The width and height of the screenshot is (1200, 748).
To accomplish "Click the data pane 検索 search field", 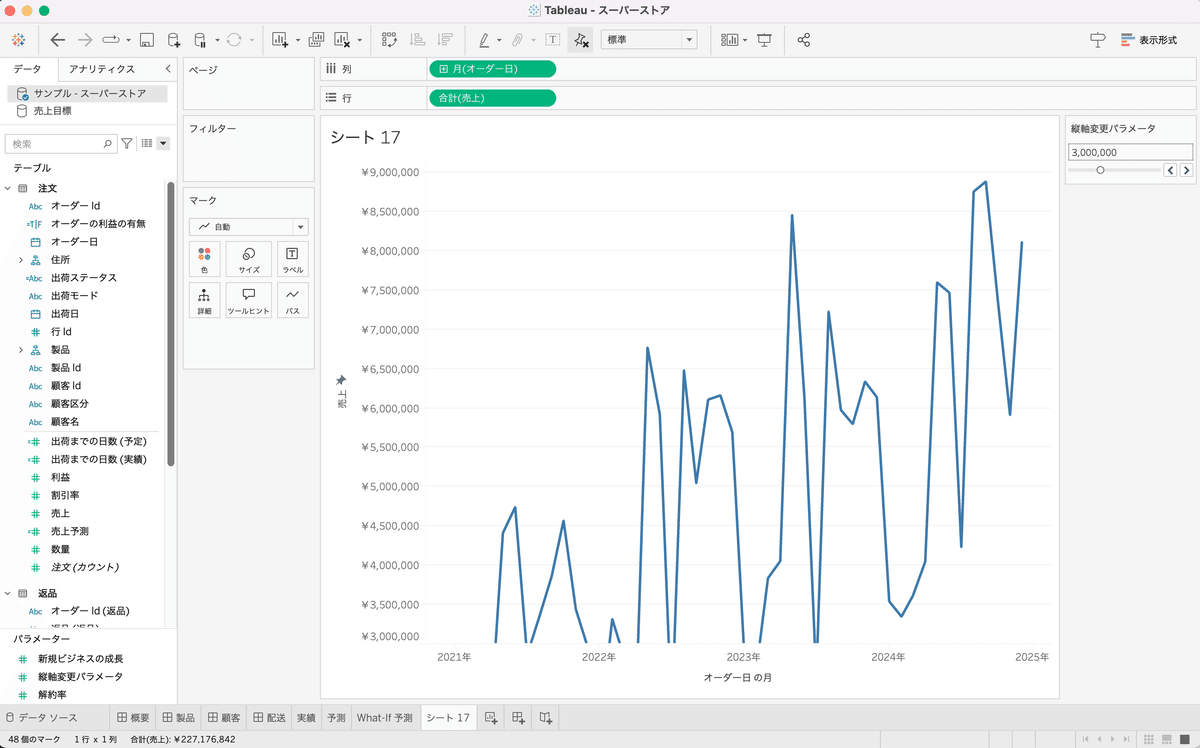I will 61,144.
